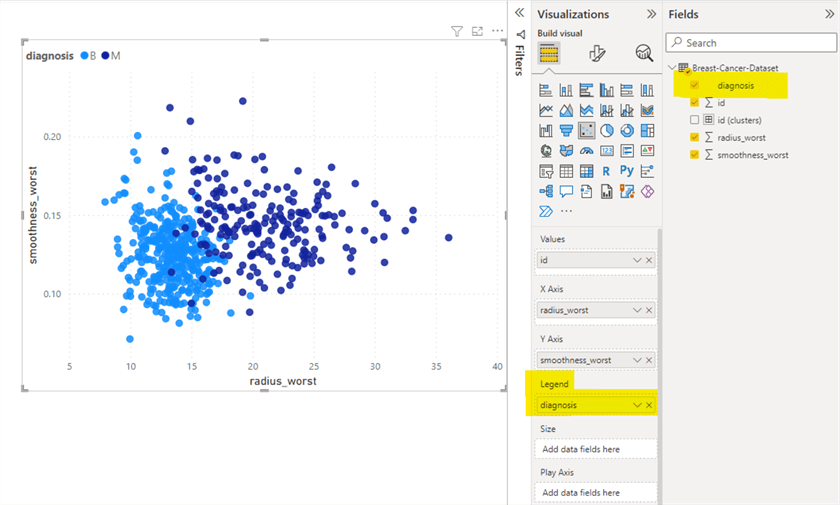
Task: Open the Format visual tab
Action: pos(597,54)
